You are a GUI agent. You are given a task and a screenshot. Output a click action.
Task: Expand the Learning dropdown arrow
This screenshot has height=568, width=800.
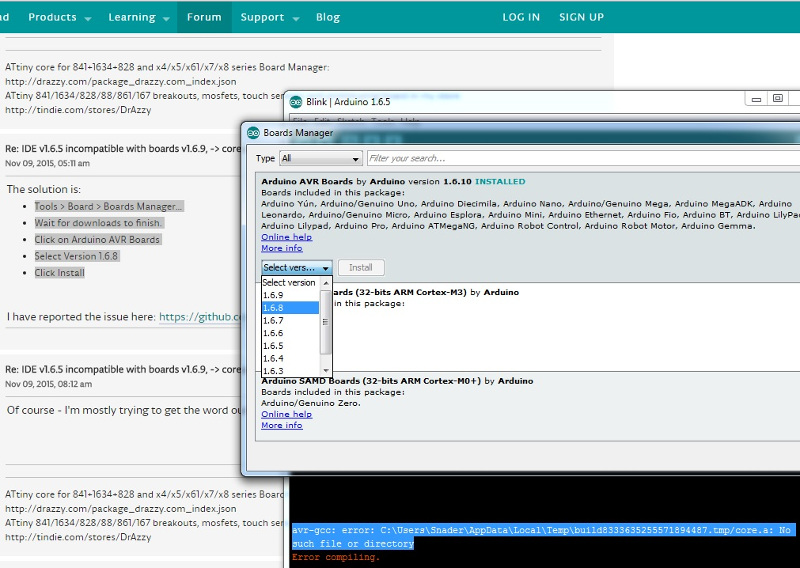(166, 19)
